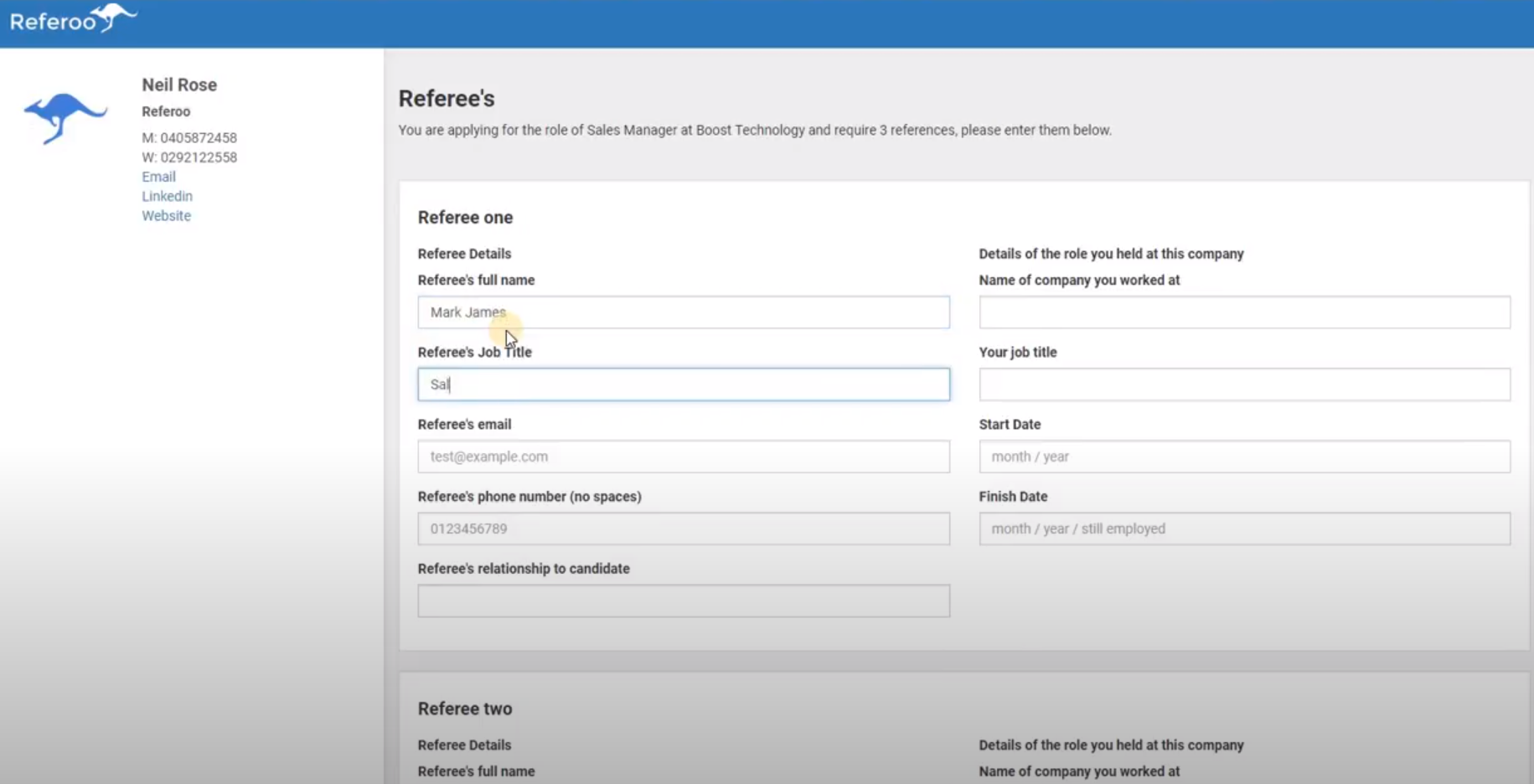Screen dimensions: 1534x784
Task: Click the mobile number 0405872458
Action: pos(199,137)
